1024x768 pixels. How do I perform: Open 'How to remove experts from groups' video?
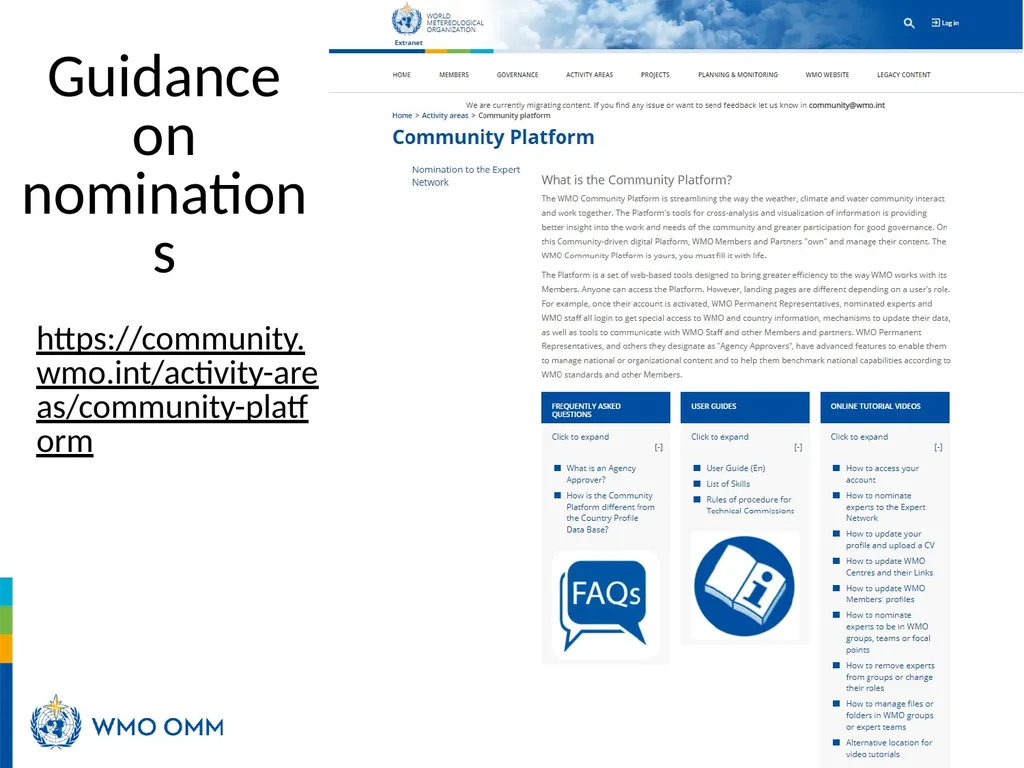[890, 677]
